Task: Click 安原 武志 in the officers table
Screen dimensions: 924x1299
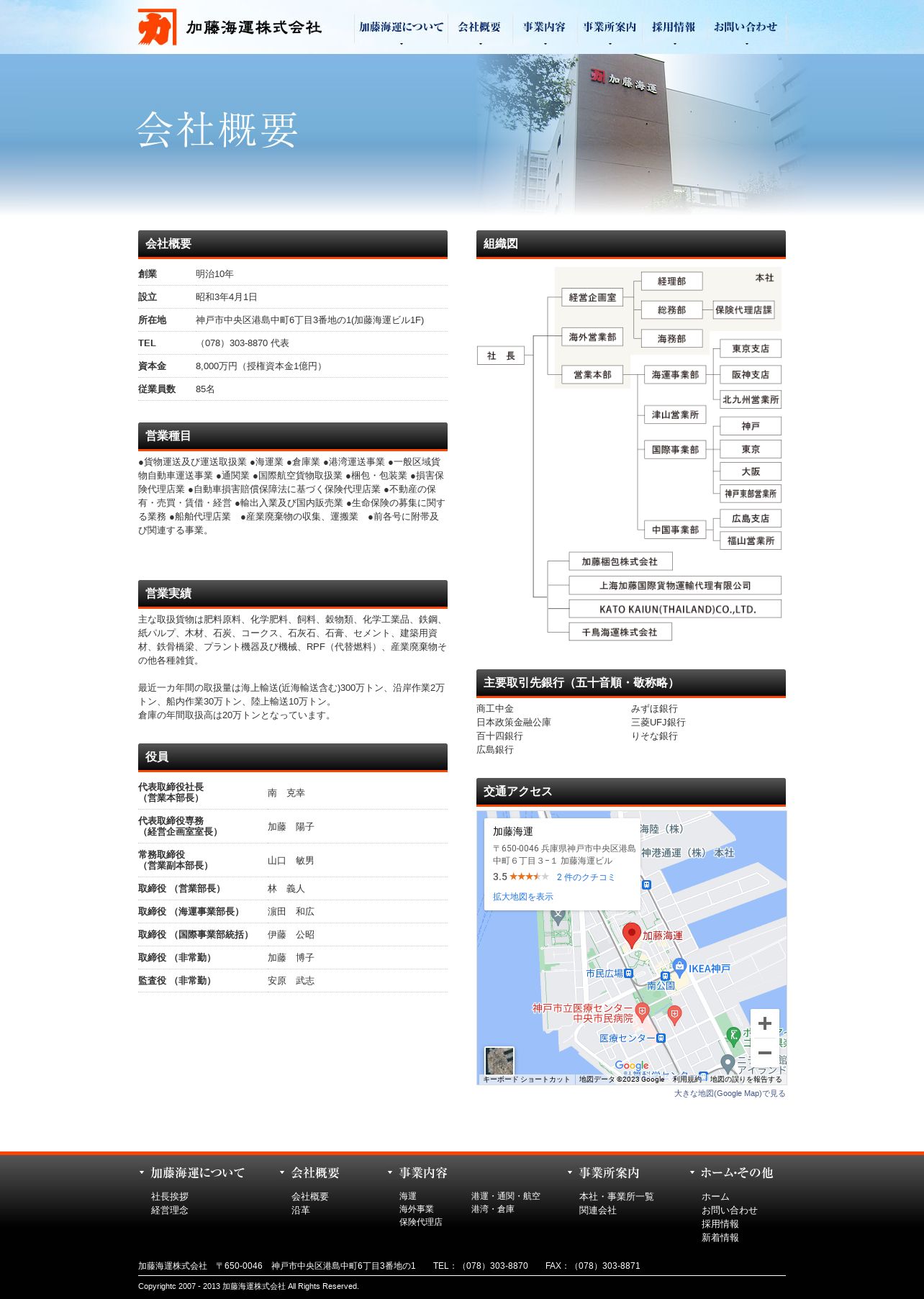Action: pyautogui.click(x=291, y=981)
